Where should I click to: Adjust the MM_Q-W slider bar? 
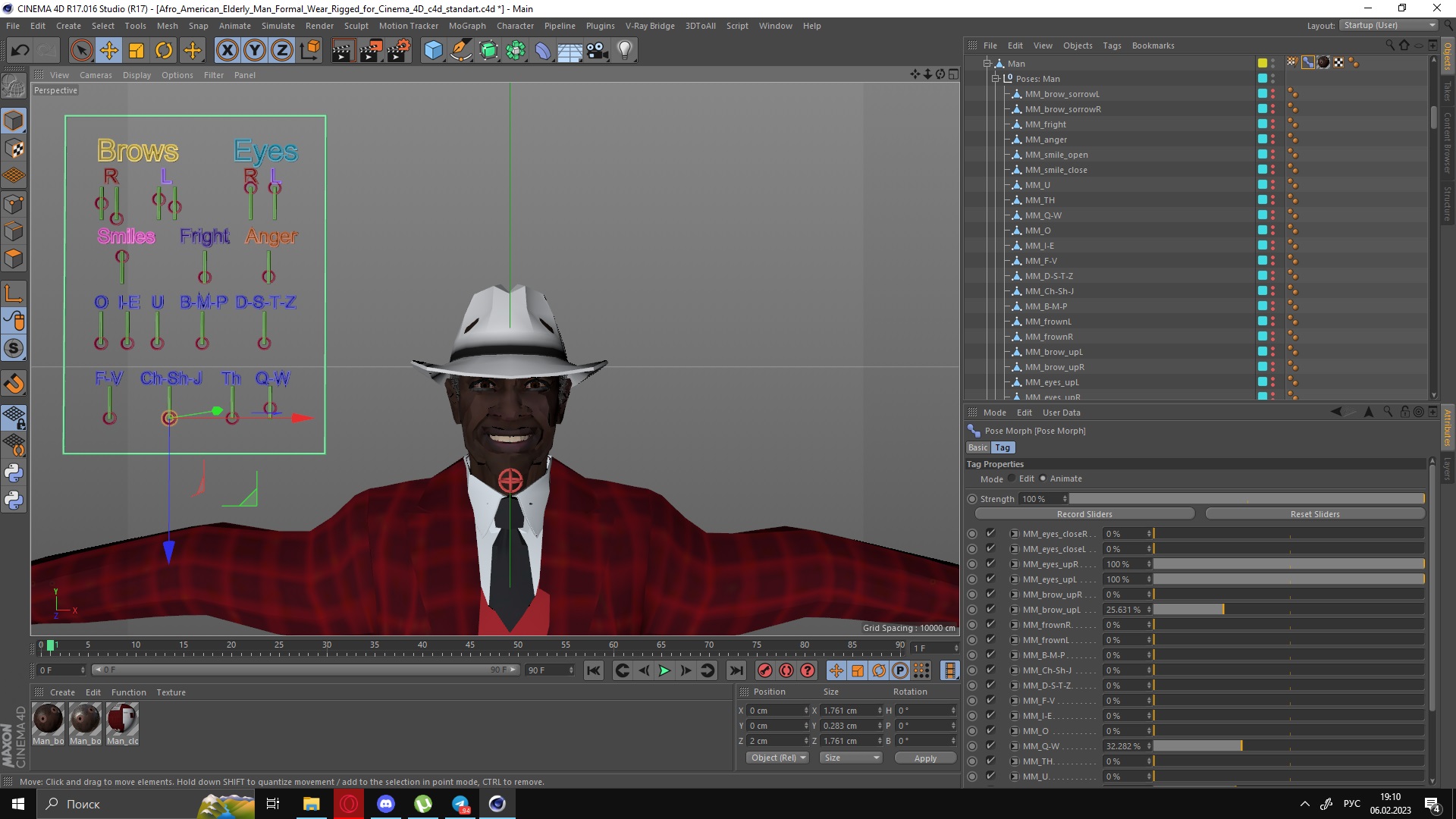(x=1288, y=746)
